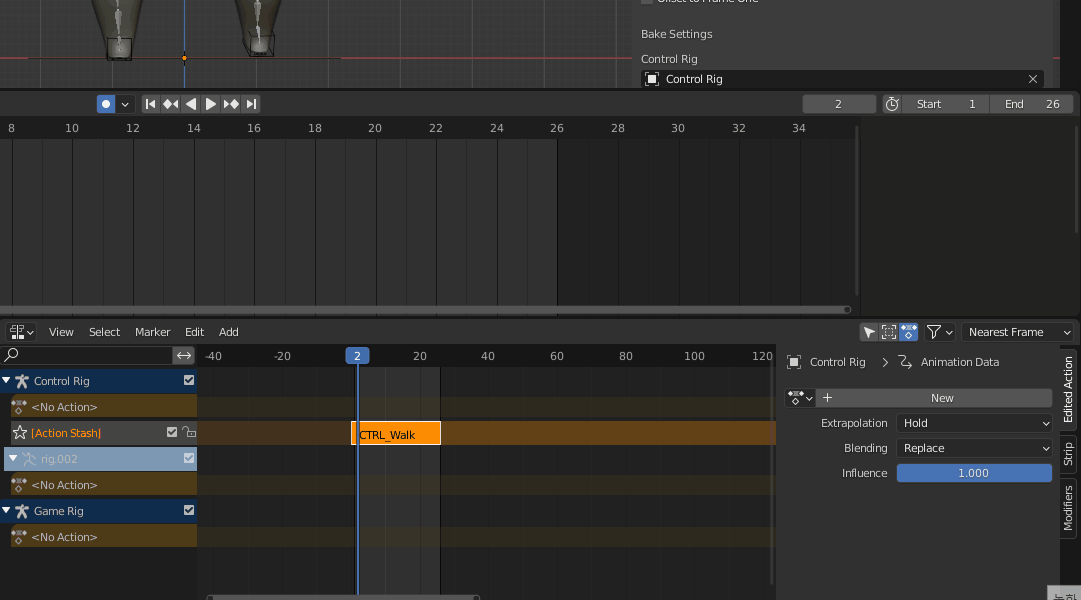Open the Extrapolation Hold dropdown
Viewport: 1081px width, 600px height.
(974, 423)
